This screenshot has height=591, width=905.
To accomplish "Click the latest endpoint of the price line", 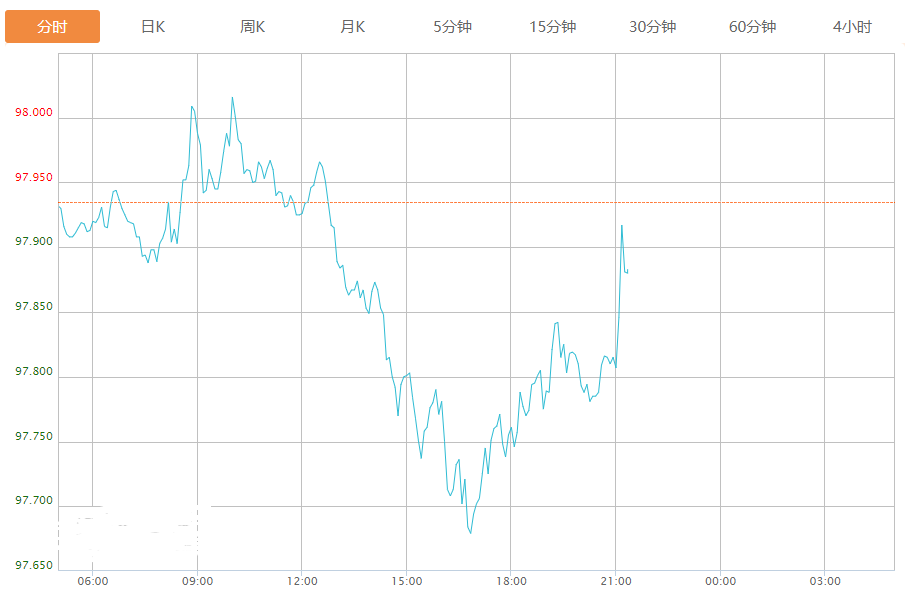I will pyautogui.click(x=627, y=270).
